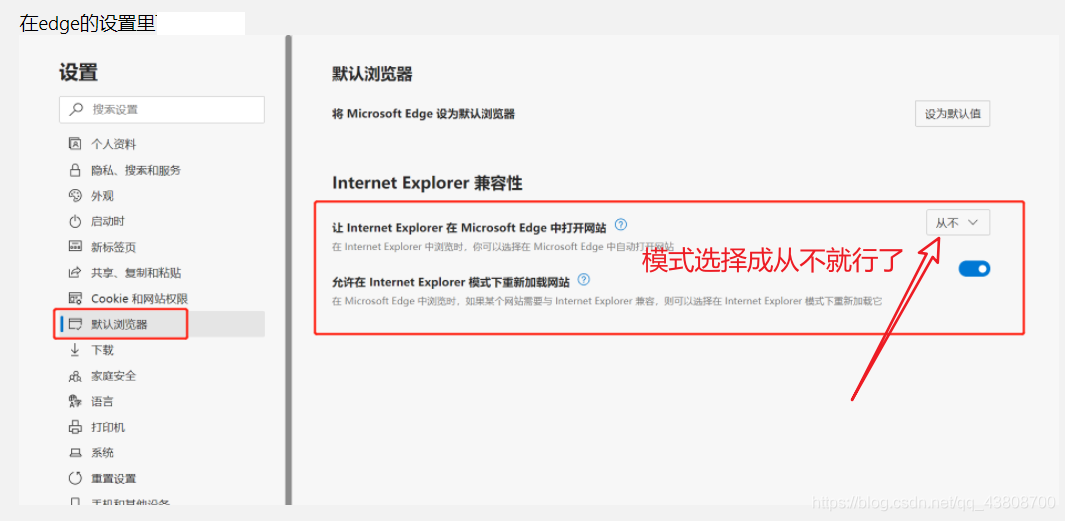This screenshot has height=521, width=1065.
Task: Click the 搜索设置 search field
Action: tap(162, 109)
